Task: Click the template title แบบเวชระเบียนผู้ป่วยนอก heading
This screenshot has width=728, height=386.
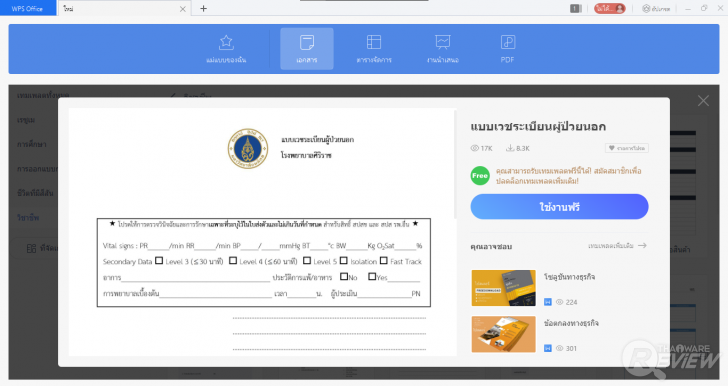Action: (x=538, y=126)
